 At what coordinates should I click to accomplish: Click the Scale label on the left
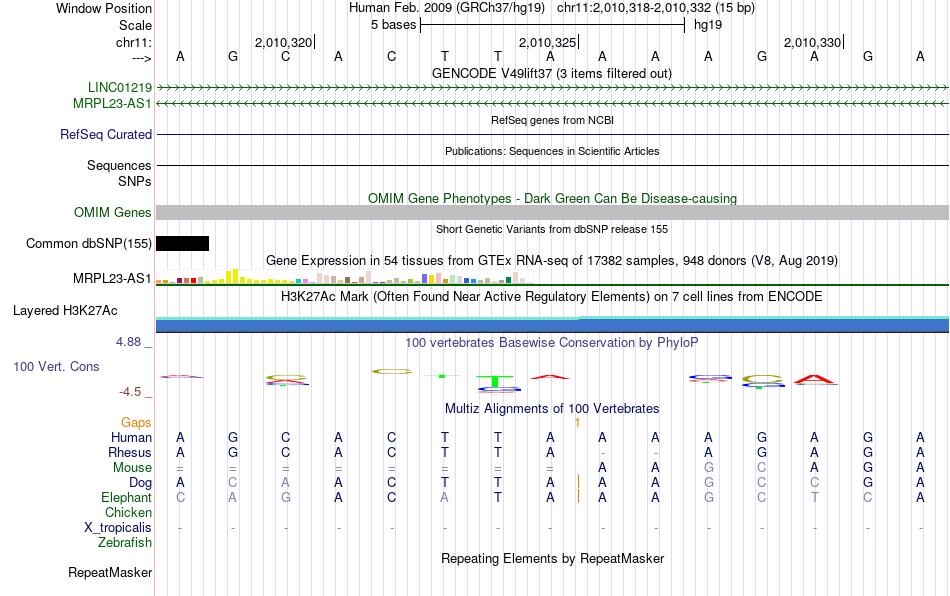[135, 25]
